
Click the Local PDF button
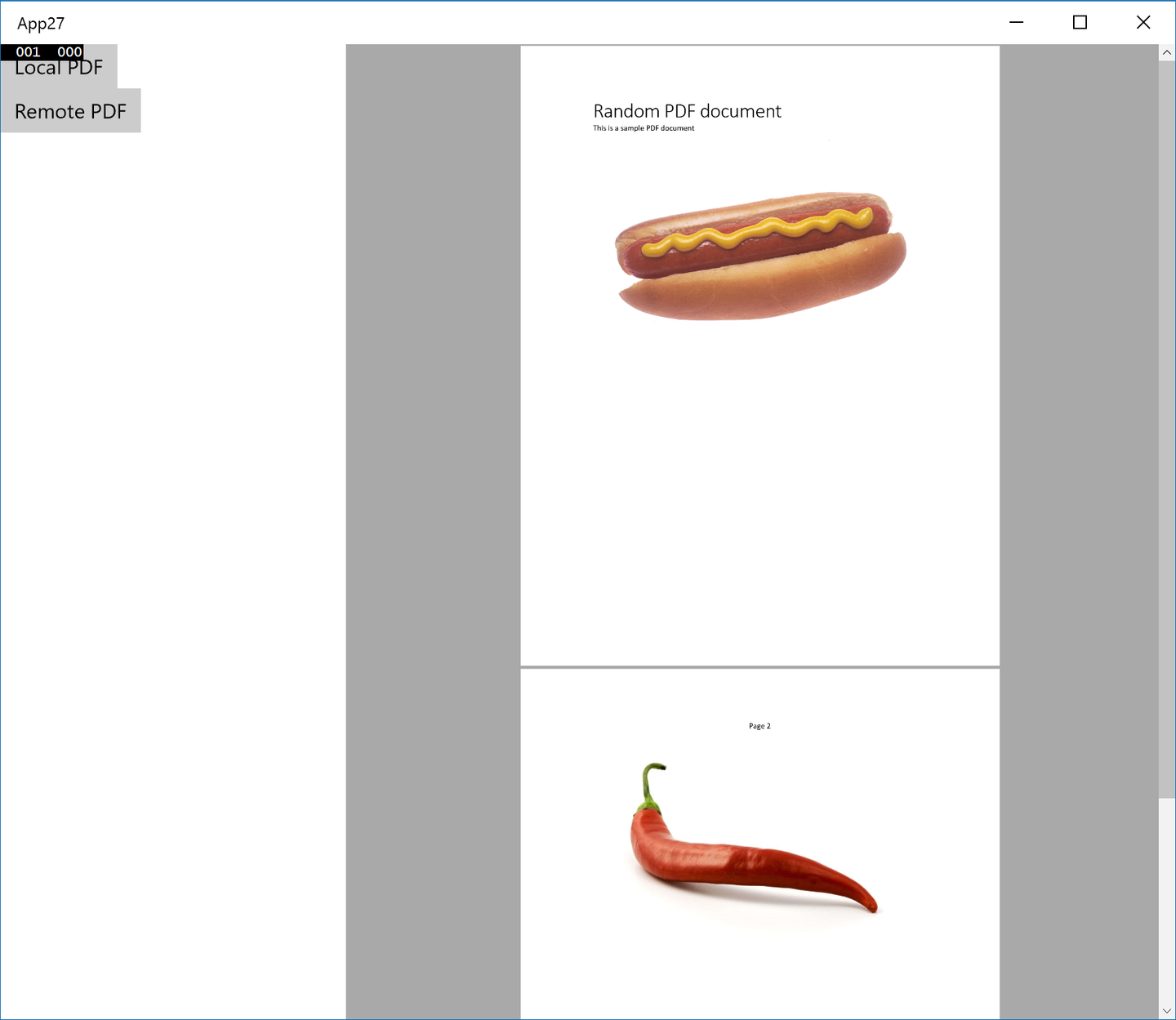coord(59,69)
